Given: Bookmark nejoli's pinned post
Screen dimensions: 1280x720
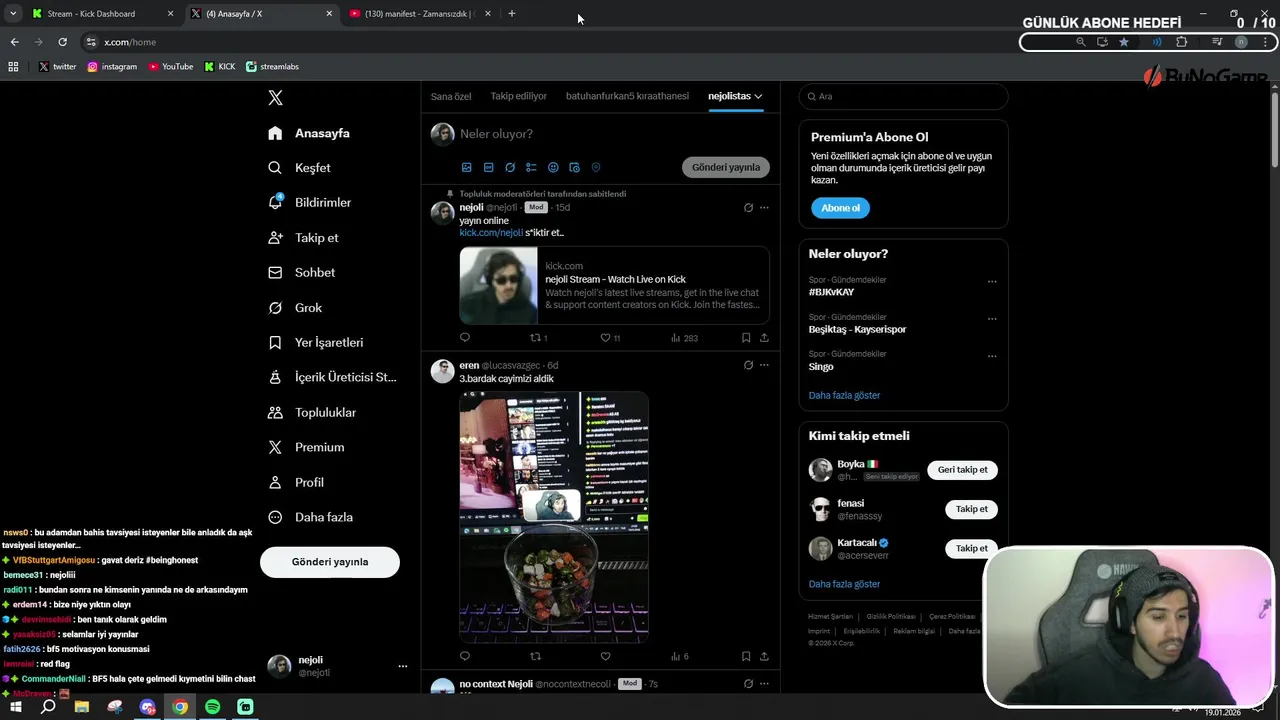Looking at the screenshot, I should [746, 338].
